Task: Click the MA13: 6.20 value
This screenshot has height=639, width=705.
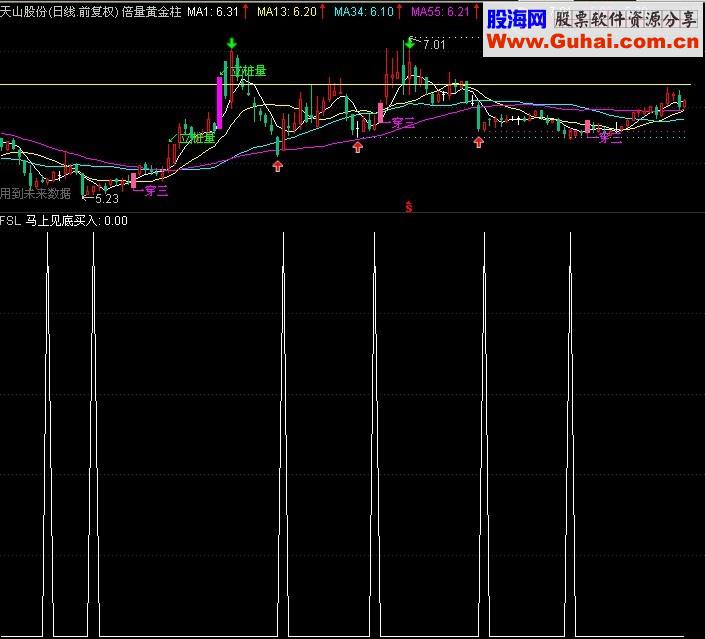Action: tap(287, 12)
